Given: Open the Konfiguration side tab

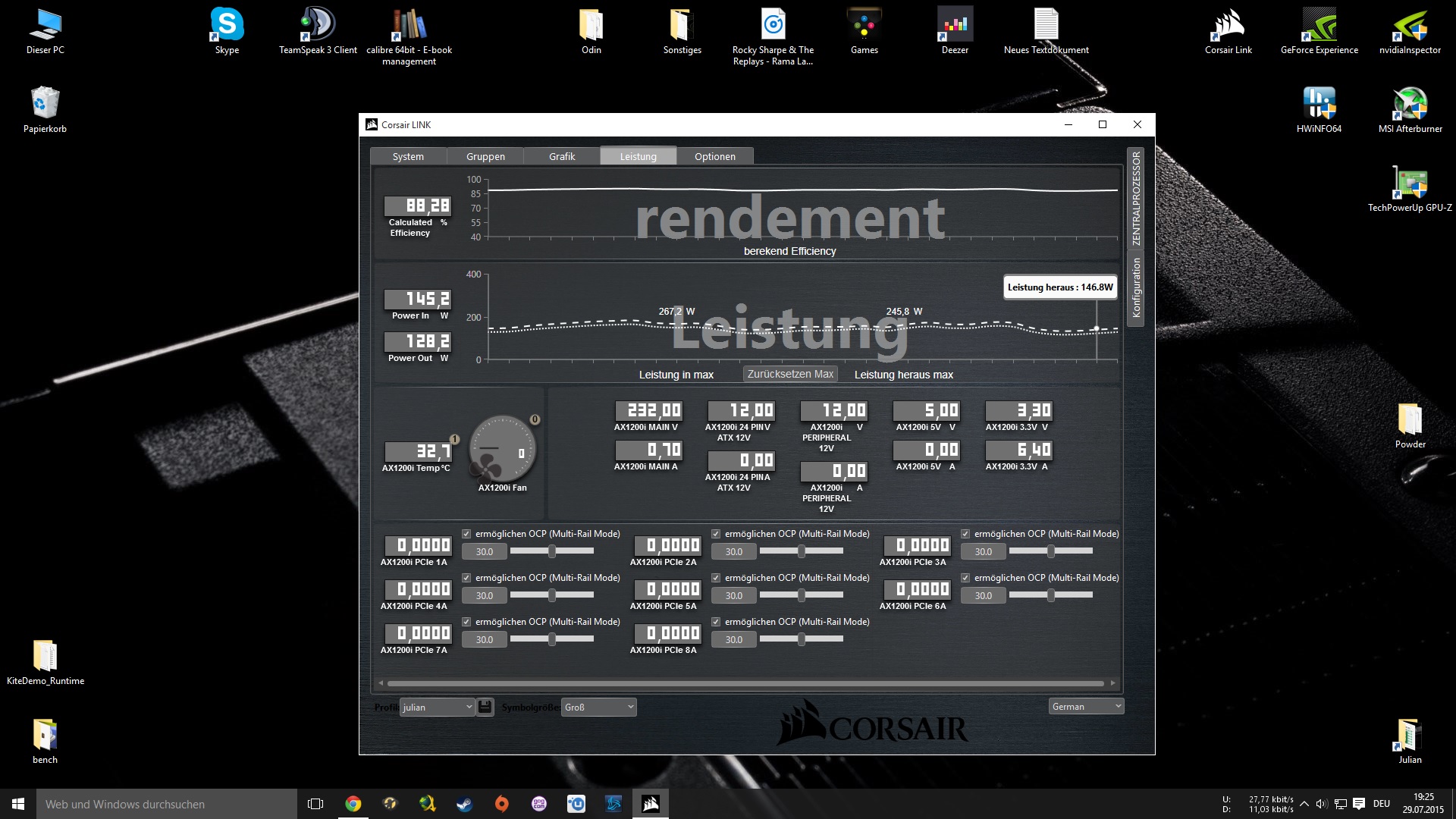Looking at the screenshot, I should [x=1136, y=287].
